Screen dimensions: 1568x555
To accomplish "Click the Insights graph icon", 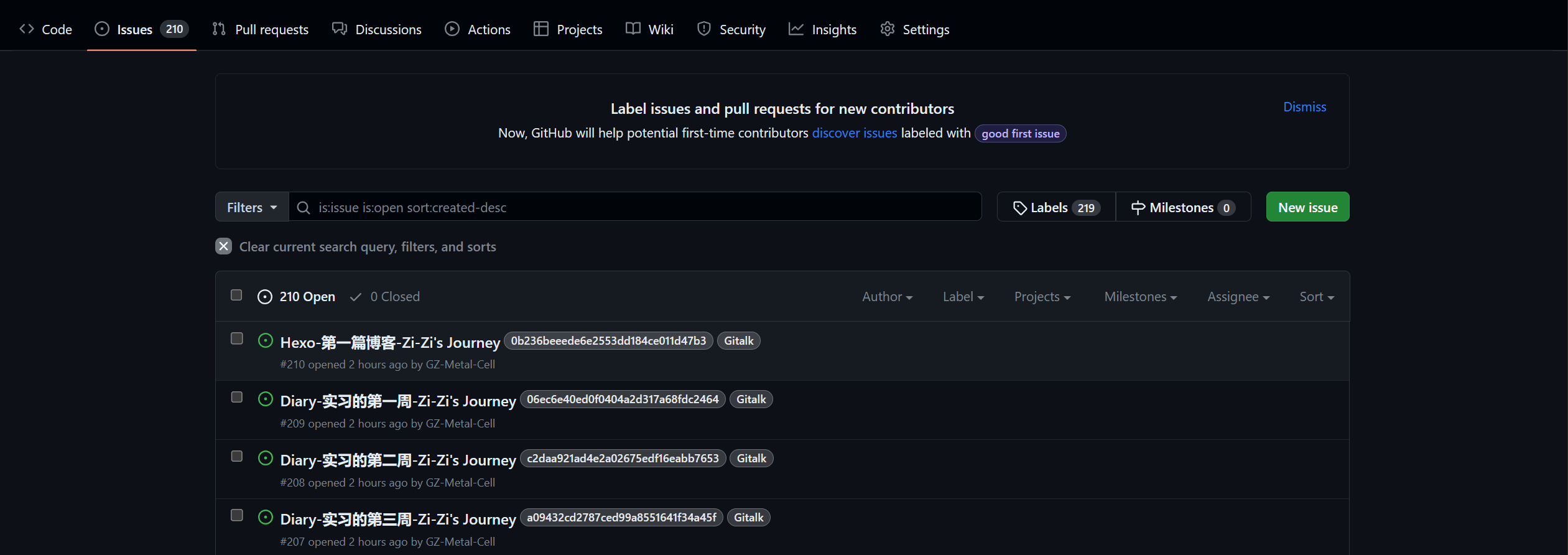I will 796,29.
